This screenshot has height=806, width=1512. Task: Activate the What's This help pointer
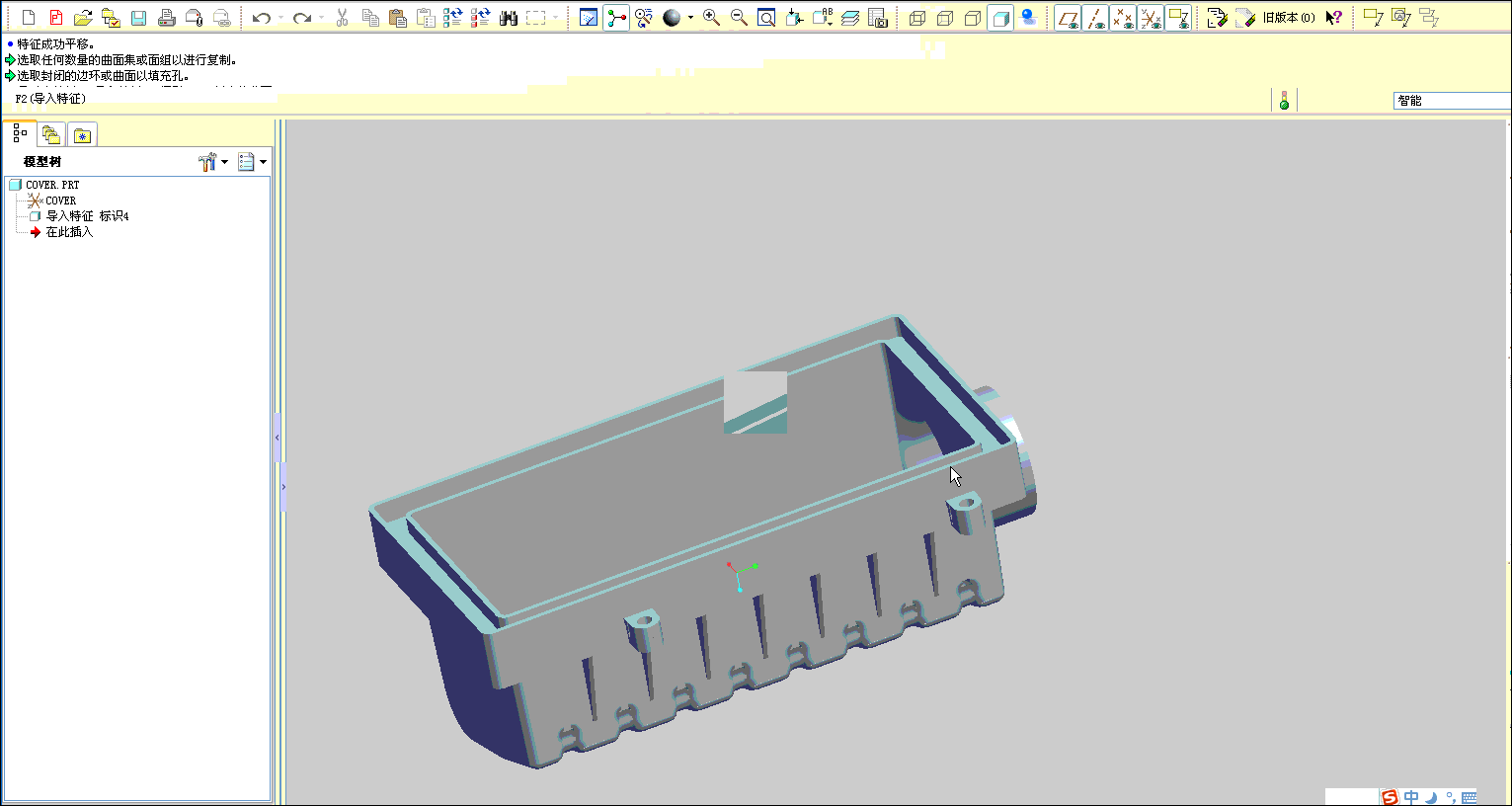tap(1333, 18)
